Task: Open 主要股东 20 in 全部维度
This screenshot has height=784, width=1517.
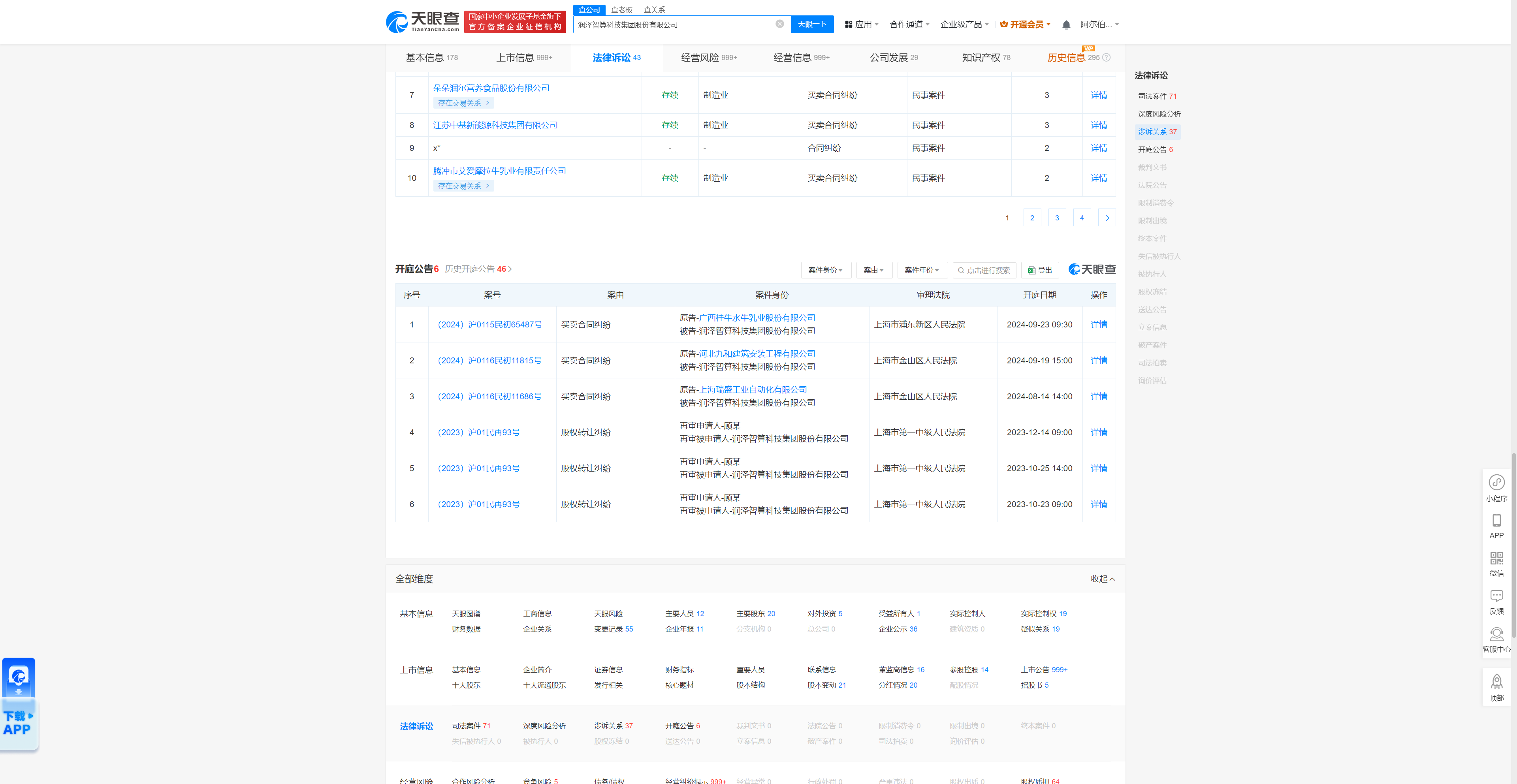Action: [x=756, y=614]
